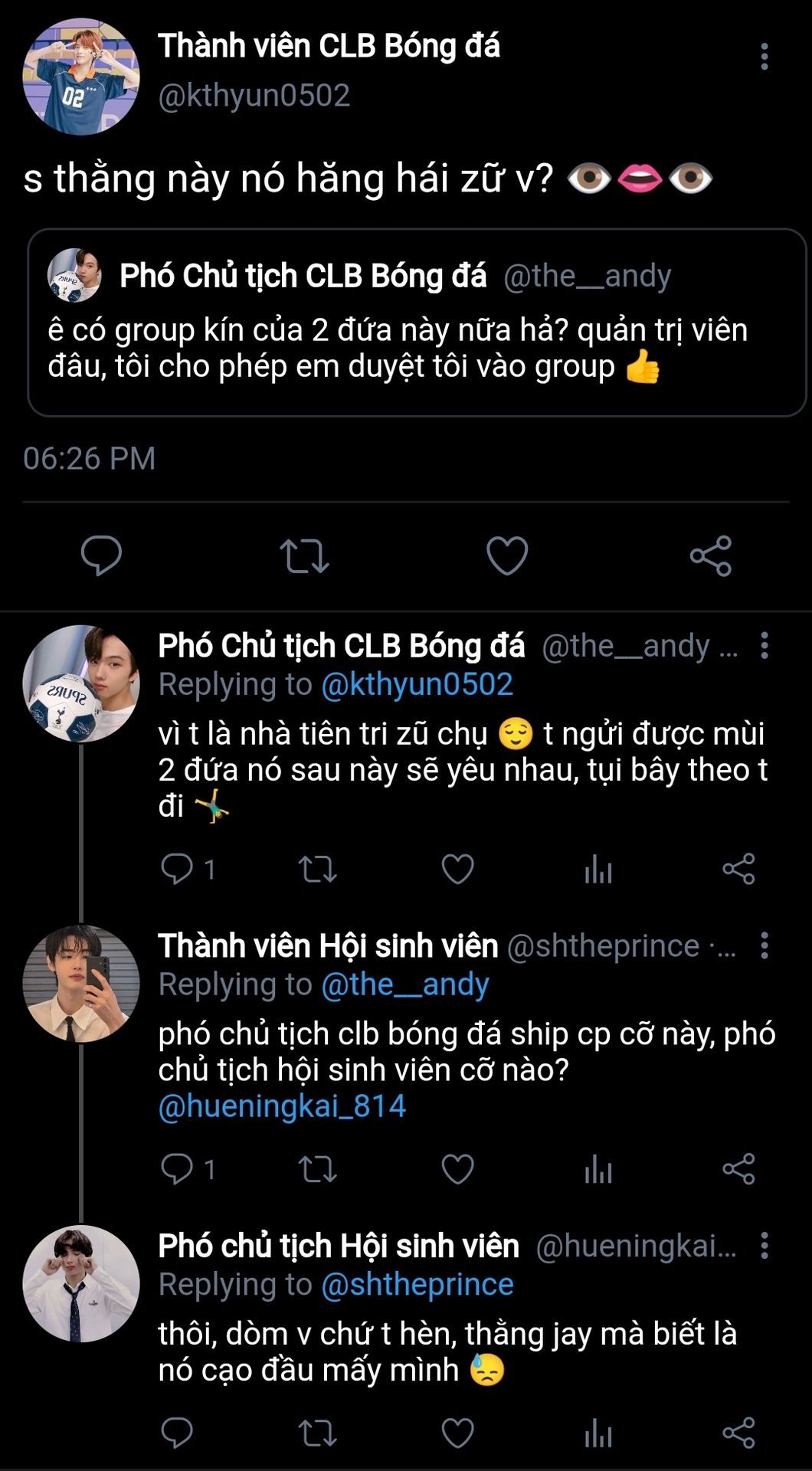Like the main tweet by @kthyun0502
This screenshot has width=812, height=1471.
pyautogui.click(x=507, y=555)
